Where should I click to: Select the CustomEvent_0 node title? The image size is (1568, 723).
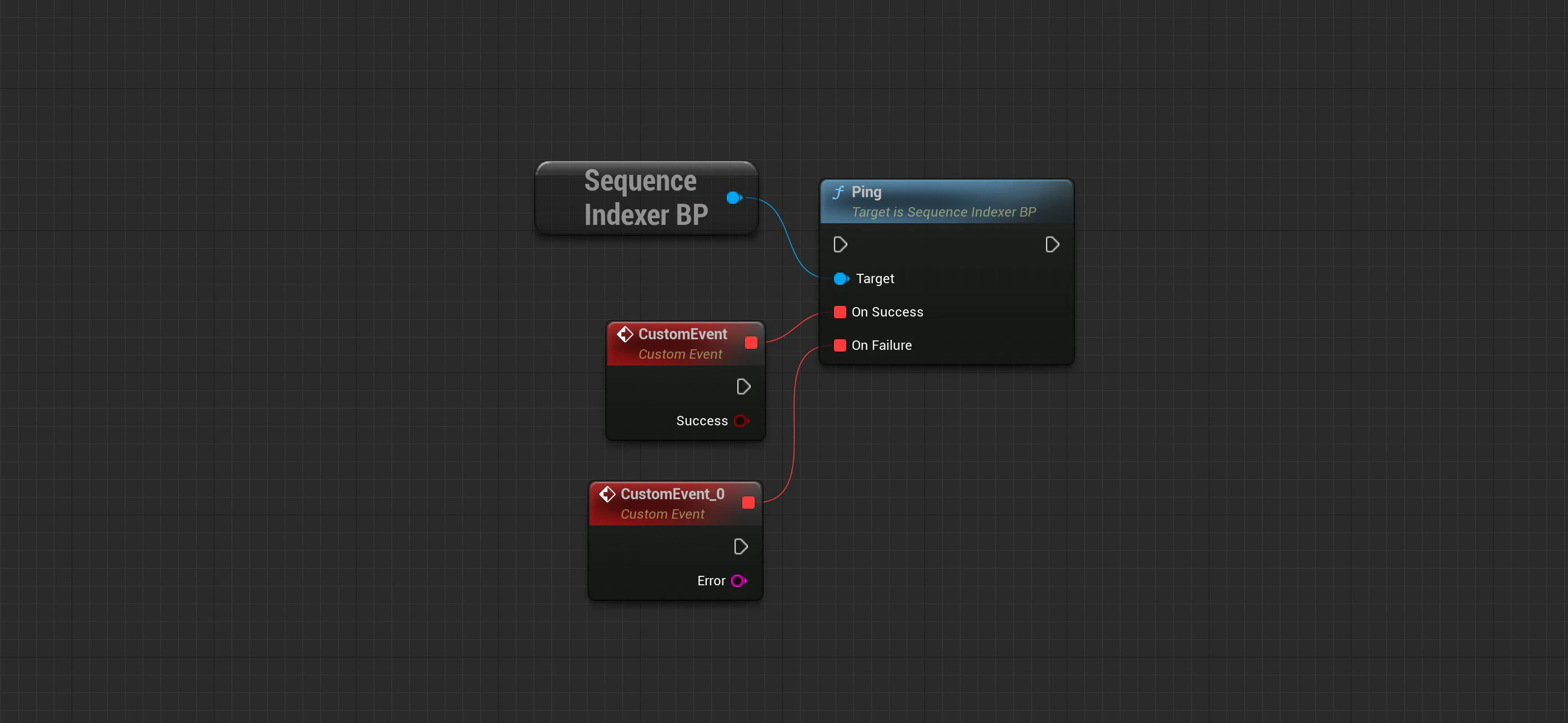point(672,494)
